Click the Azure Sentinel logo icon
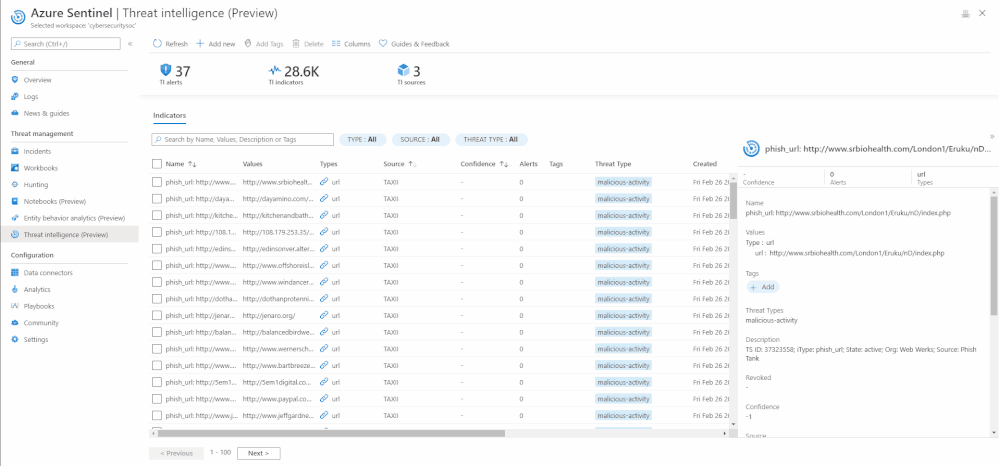 click(18, 17)
